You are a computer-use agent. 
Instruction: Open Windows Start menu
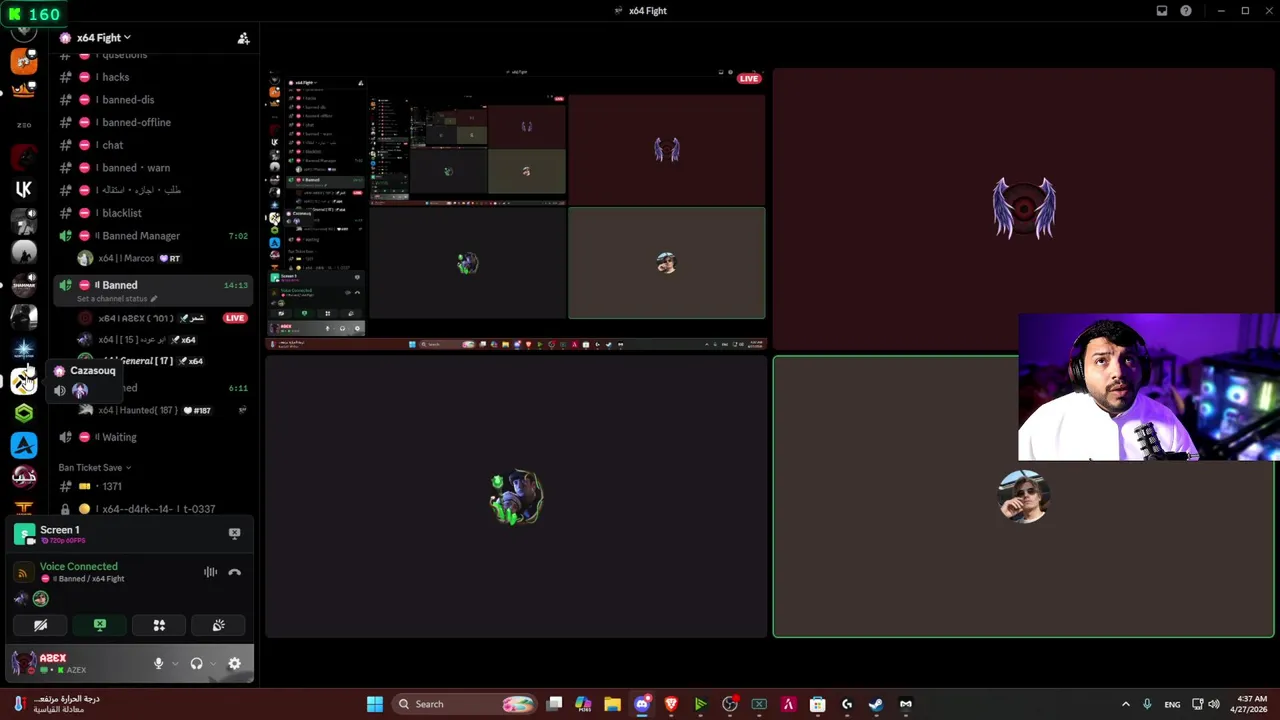375,704
